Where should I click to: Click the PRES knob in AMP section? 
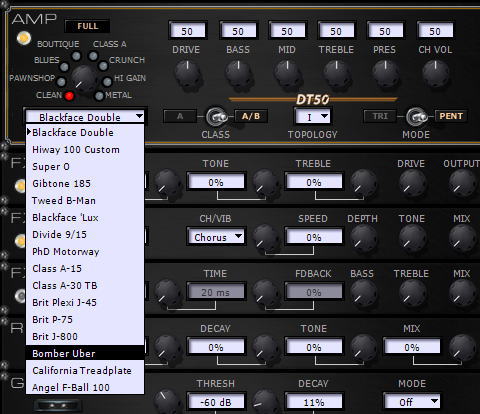point(386,73)
